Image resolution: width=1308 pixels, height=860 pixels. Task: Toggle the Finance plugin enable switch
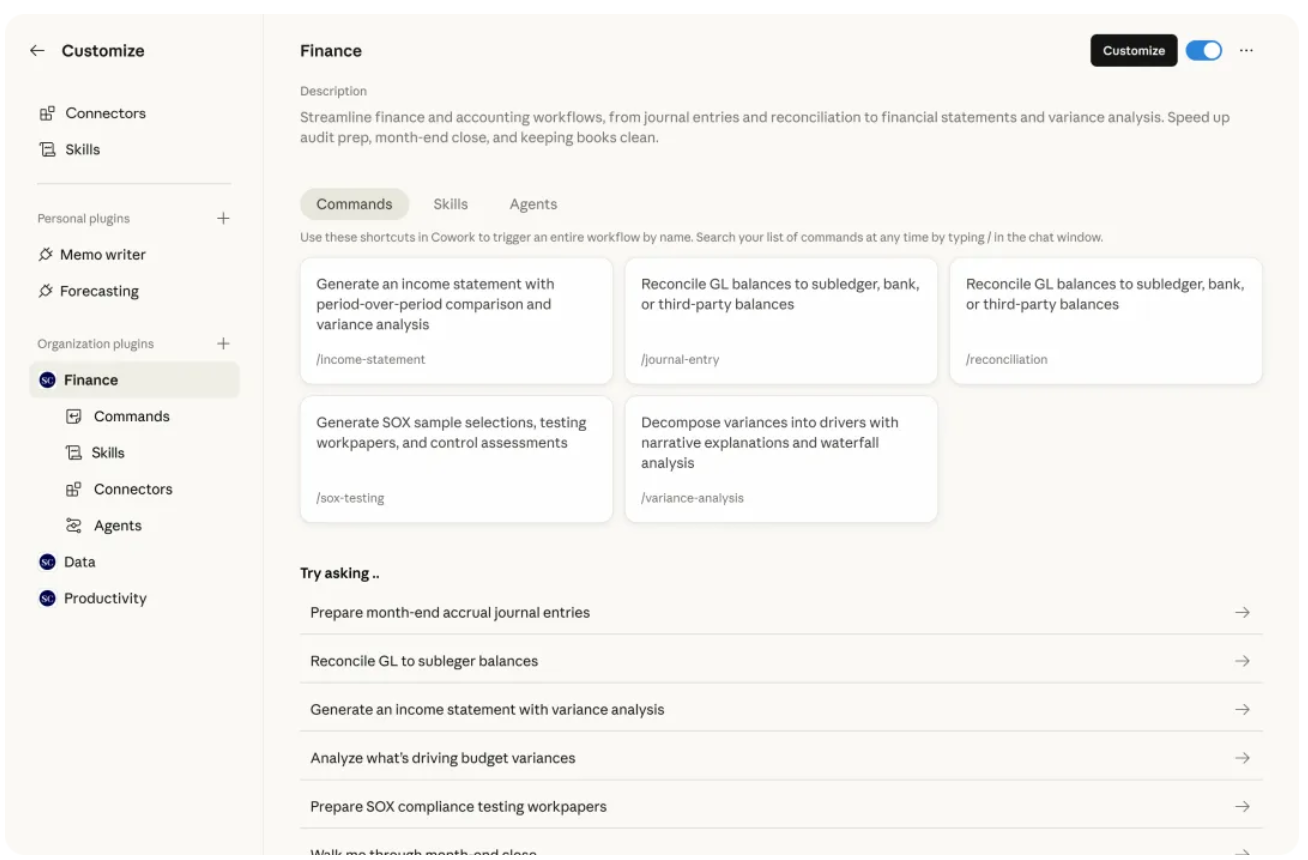tap(1203, 51)
